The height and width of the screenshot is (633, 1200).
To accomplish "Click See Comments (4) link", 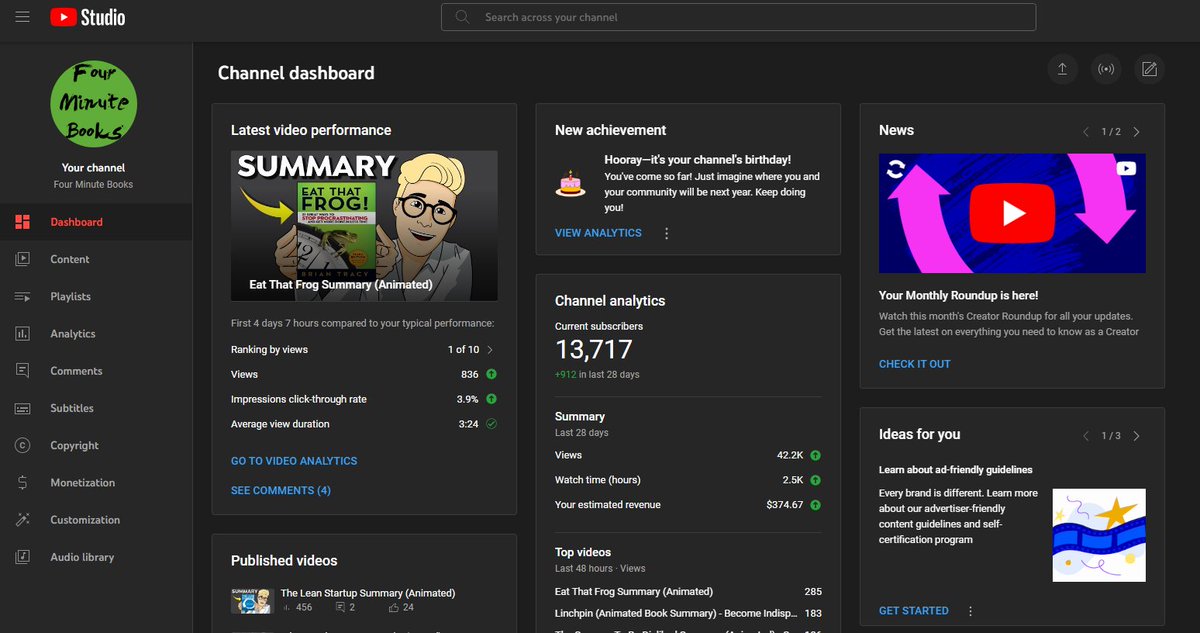I will pos(281,490).
